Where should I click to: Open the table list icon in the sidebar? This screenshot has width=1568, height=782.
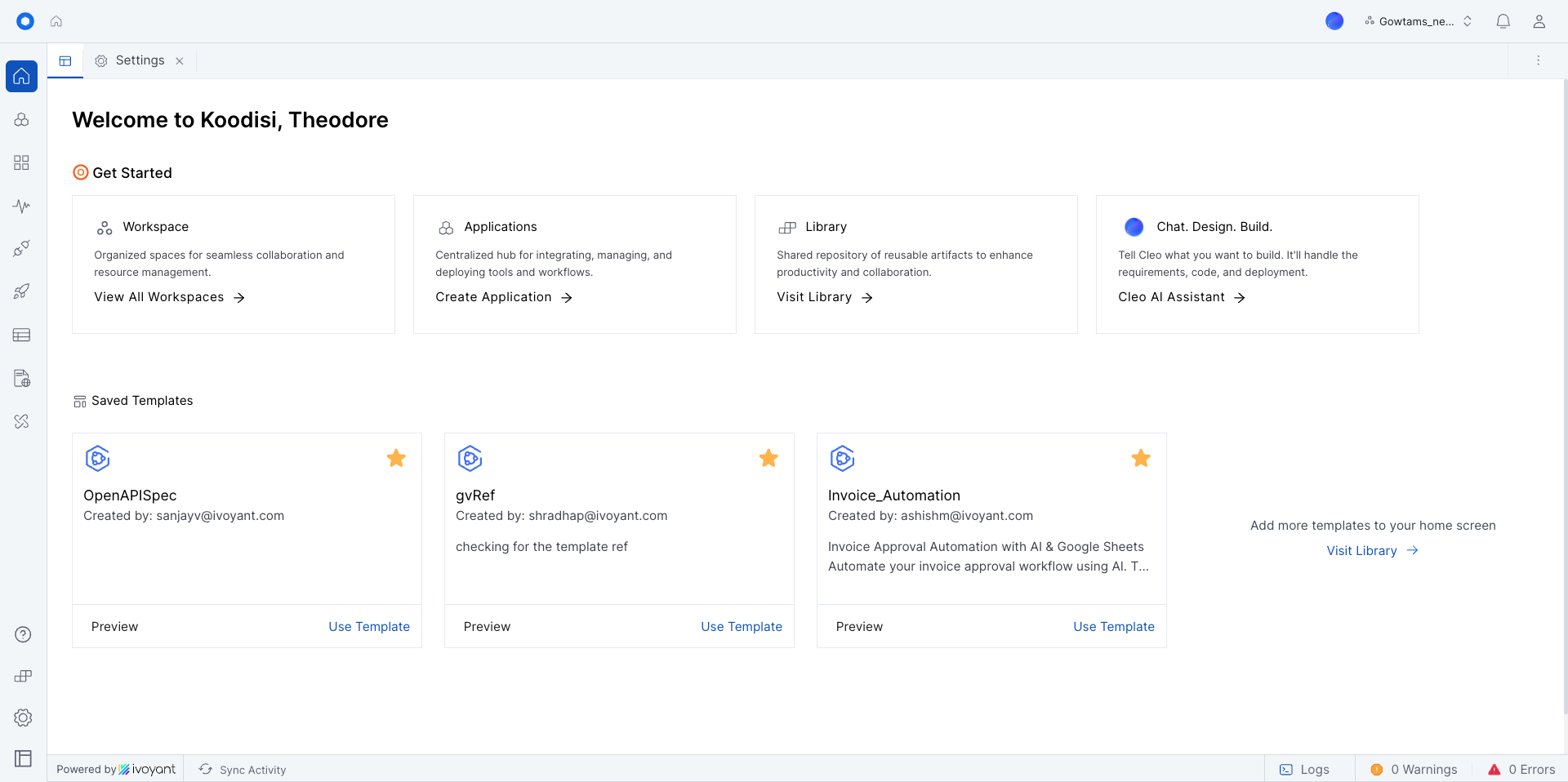tap(22, 335)
